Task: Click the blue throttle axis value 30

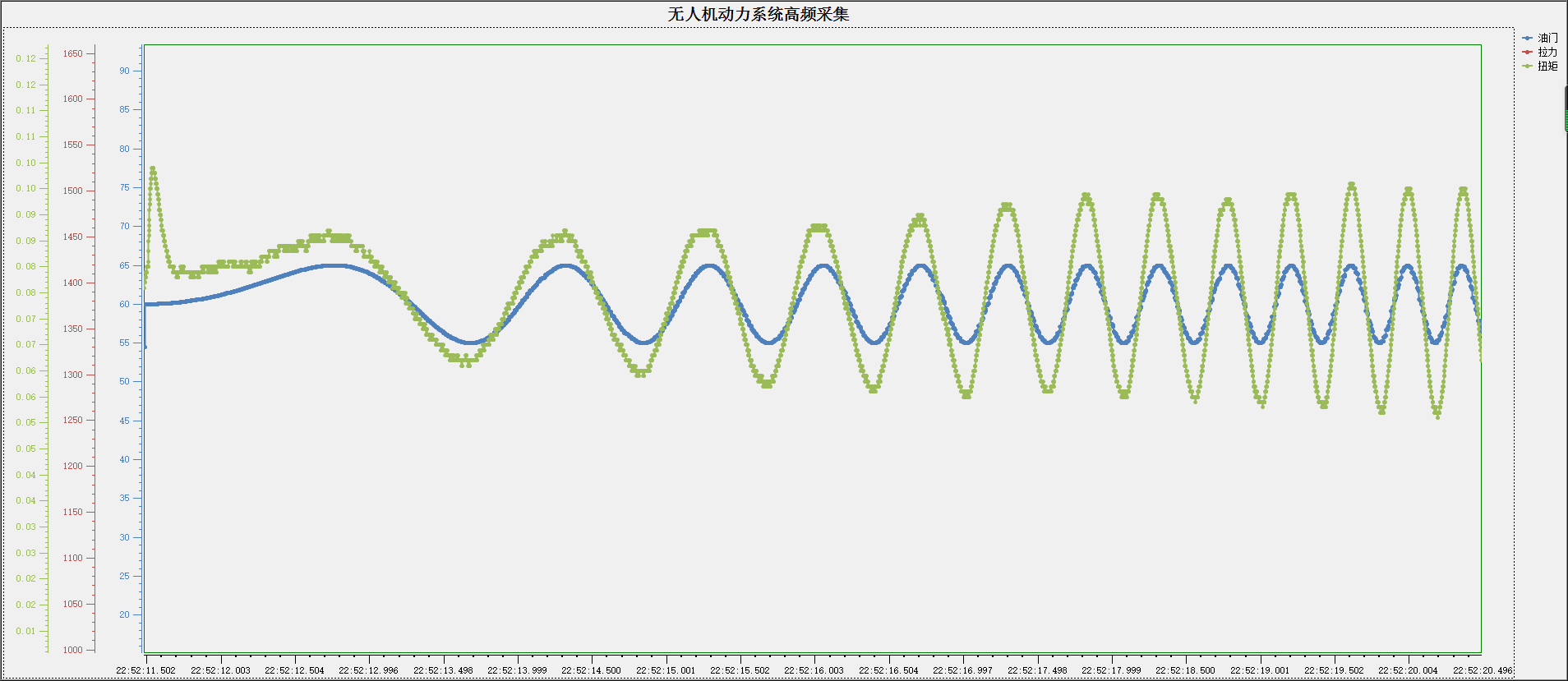Action: coord(124,537)
